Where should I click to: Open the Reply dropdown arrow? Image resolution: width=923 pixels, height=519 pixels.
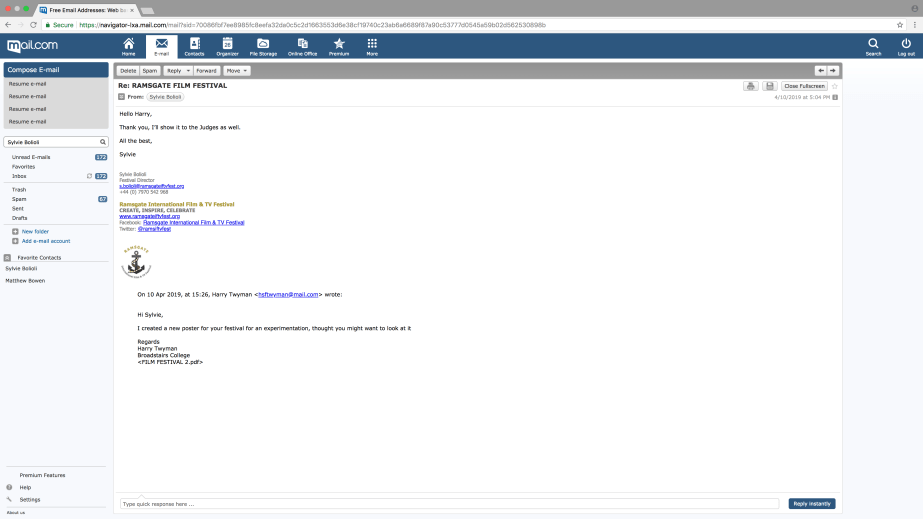coord(188,71)
